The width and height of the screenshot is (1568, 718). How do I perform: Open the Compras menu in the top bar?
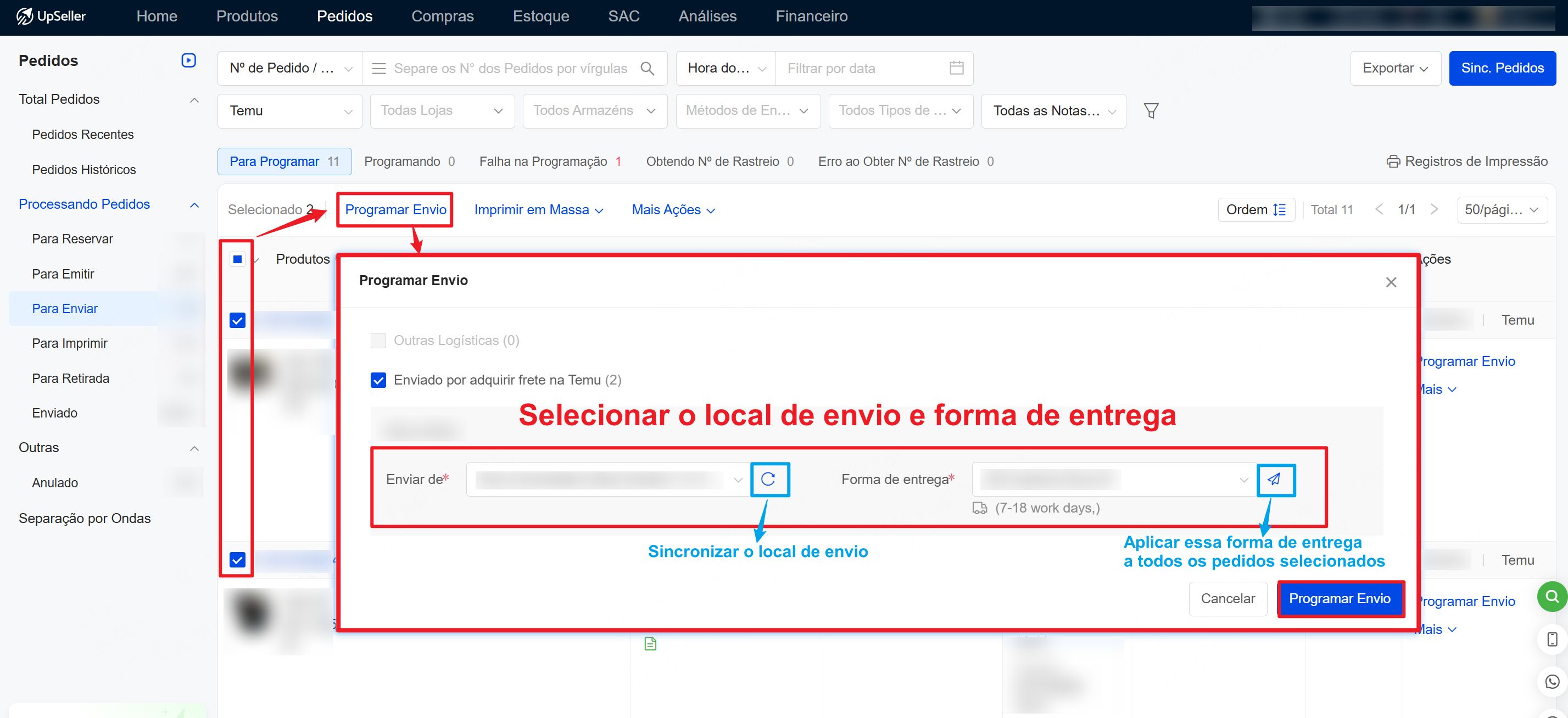tap(443, 16)
